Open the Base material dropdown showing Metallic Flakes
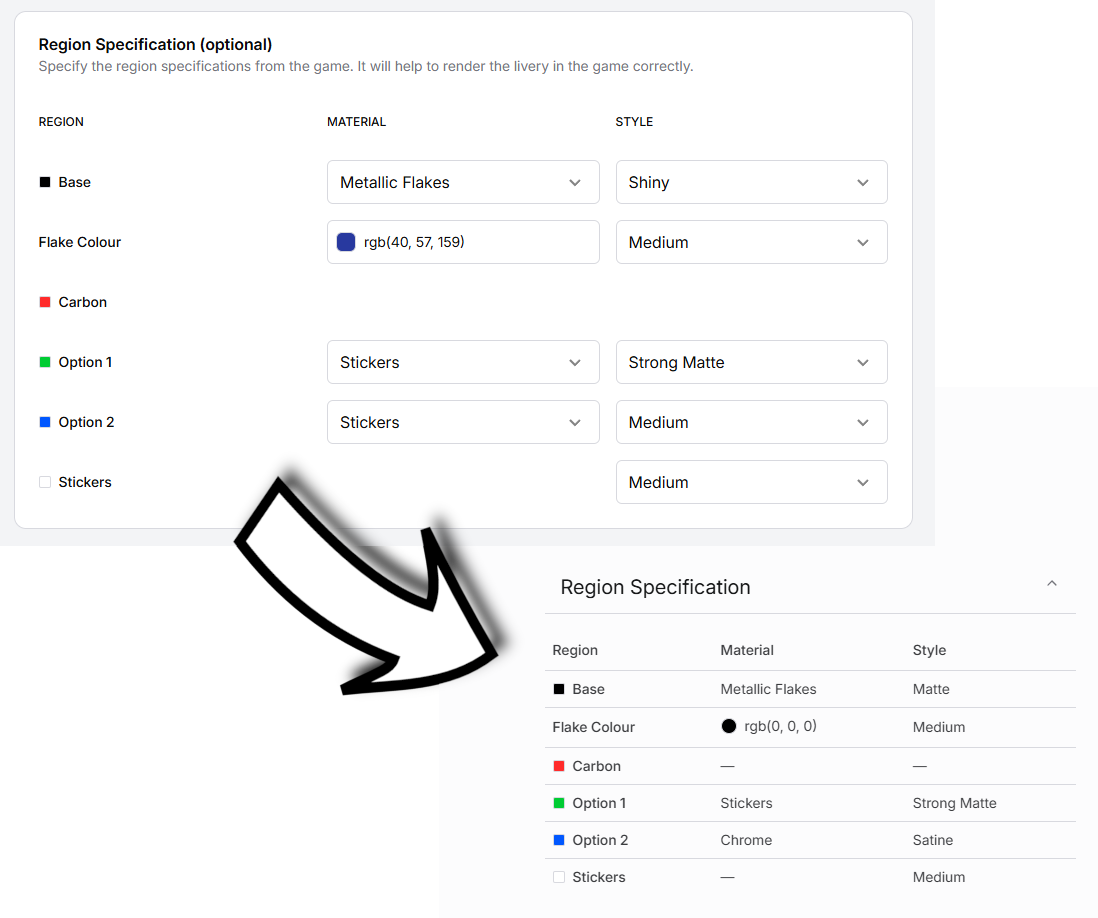 click(x=463, y=182)
